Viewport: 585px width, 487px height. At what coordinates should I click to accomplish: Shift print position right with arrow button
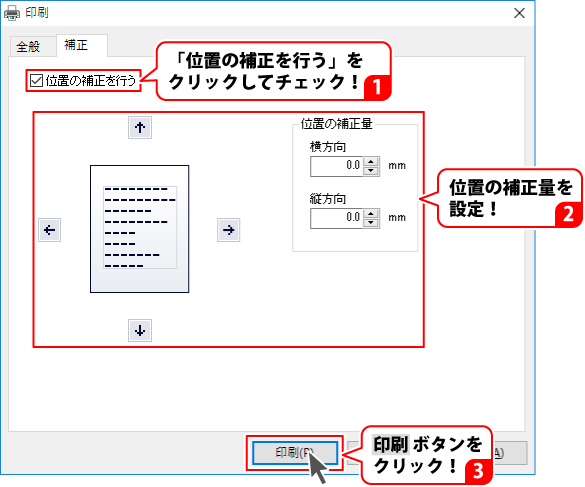click(229, 230)
